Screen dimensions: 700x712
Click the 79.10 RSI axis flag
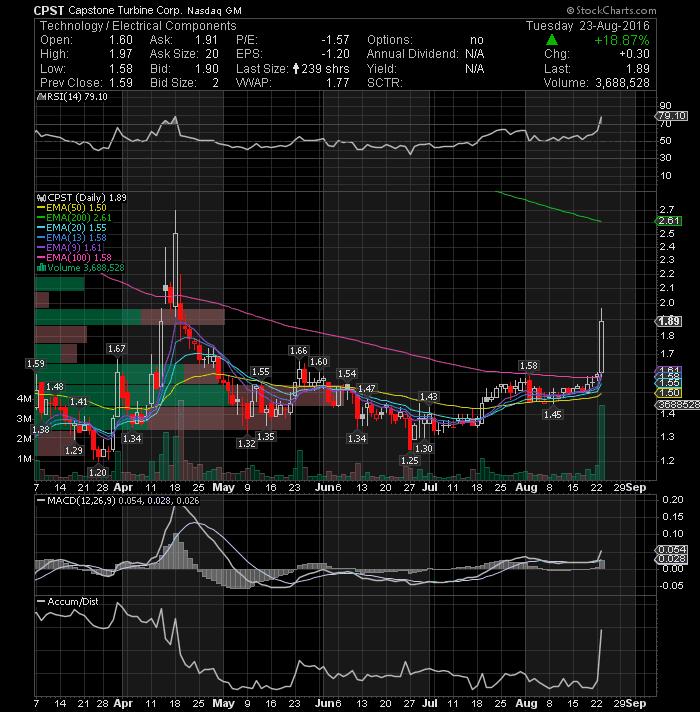coord(672,116)
